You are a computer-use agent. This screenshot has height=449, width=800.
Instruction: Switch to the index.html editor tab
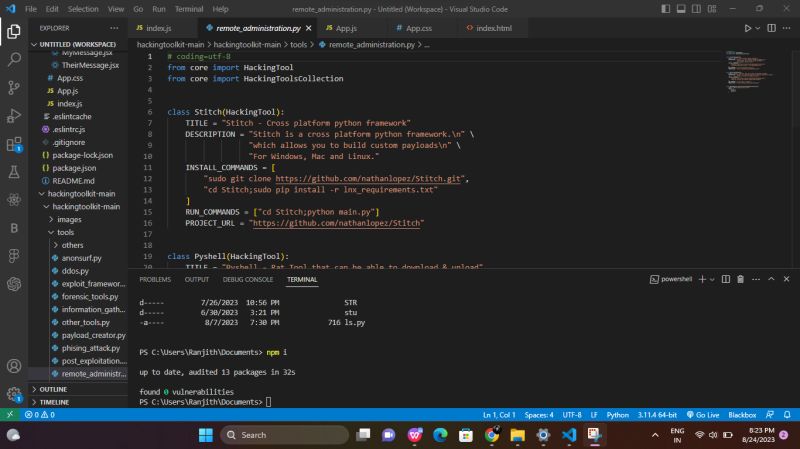tap(493, 28)
